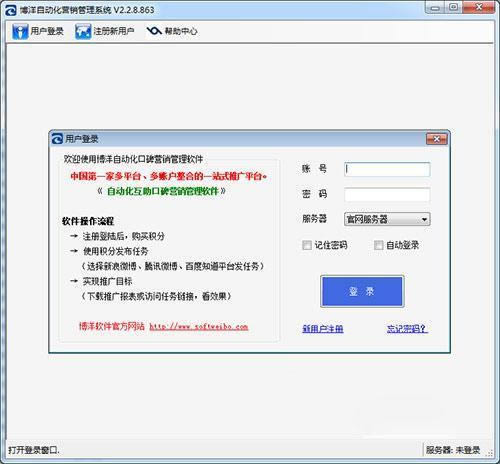Image resolution: width=500 pixels, height=464 pixels.
Task: Focus the 密码 input field
Action: point(387,195)
